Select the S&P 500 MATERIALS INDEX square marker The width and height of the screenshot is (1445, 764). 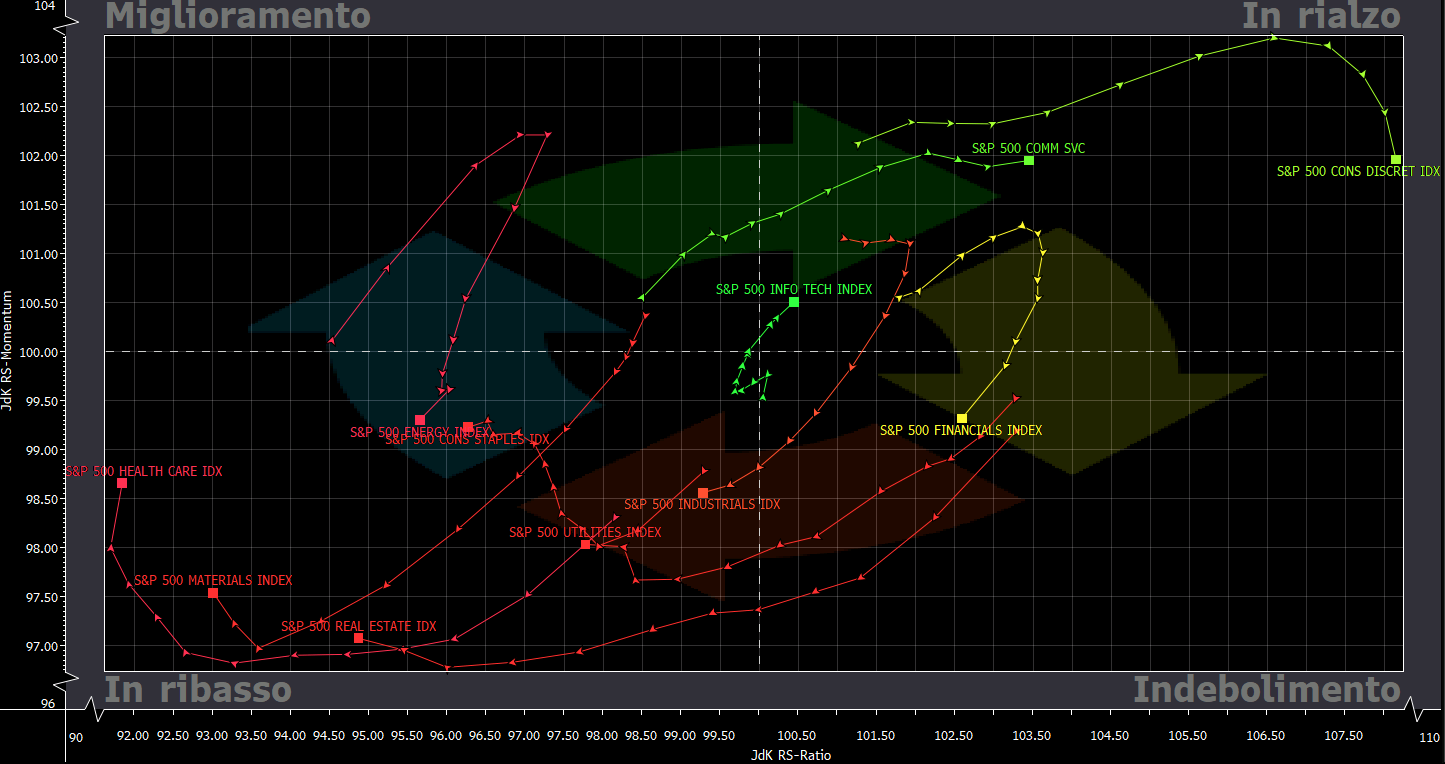click(213, 593)
